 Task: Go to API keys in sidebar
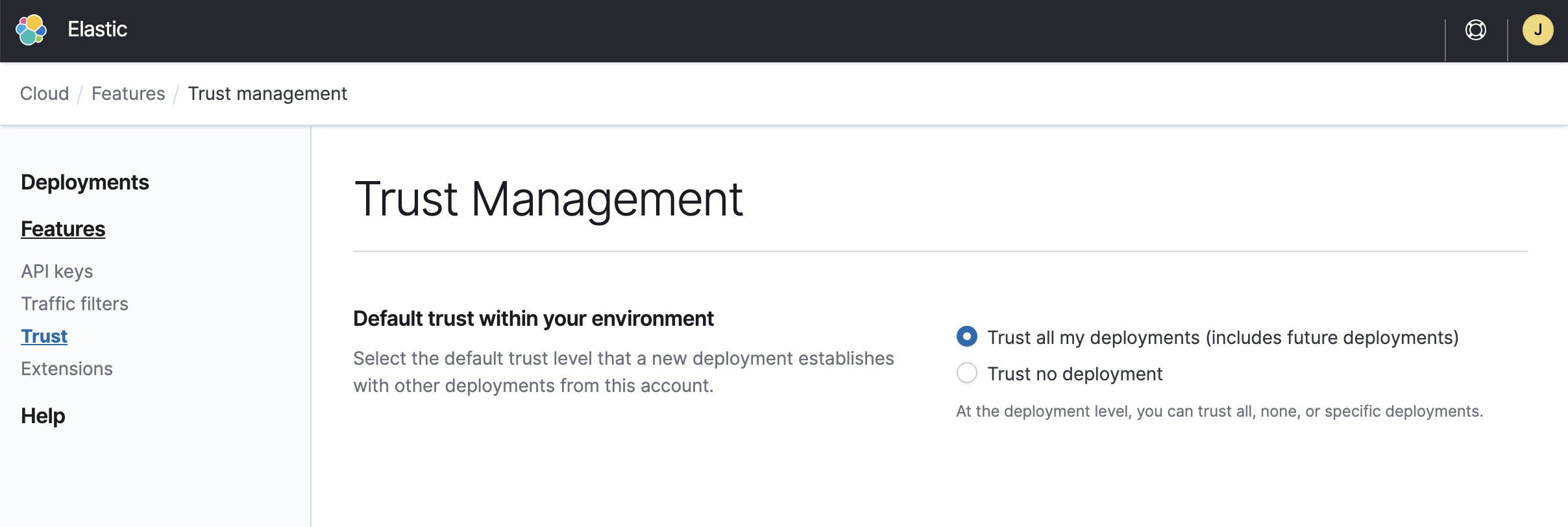[57, 271]
